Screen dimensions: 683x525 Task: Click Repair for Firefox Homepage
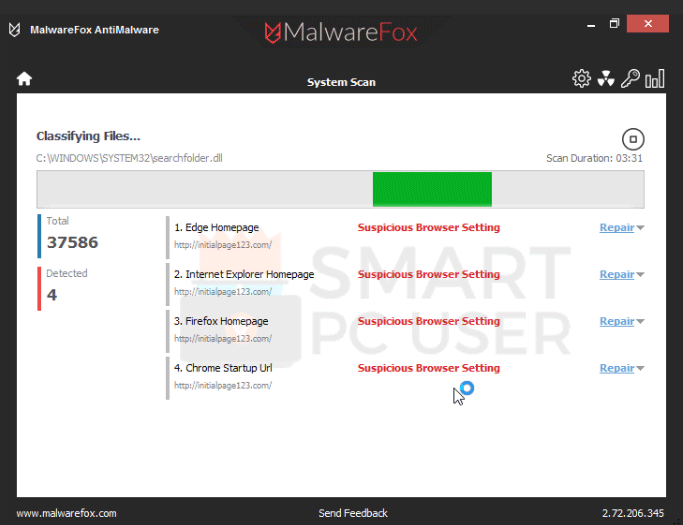click(617, 321)
